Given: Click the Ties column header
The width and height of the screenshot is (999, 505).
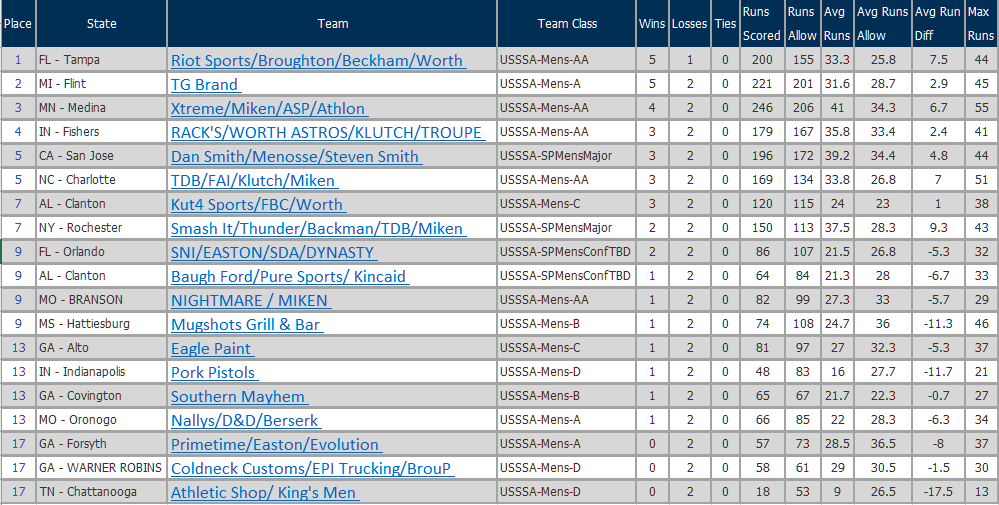Looking at the screenshot, I should (x=725, y=24).
